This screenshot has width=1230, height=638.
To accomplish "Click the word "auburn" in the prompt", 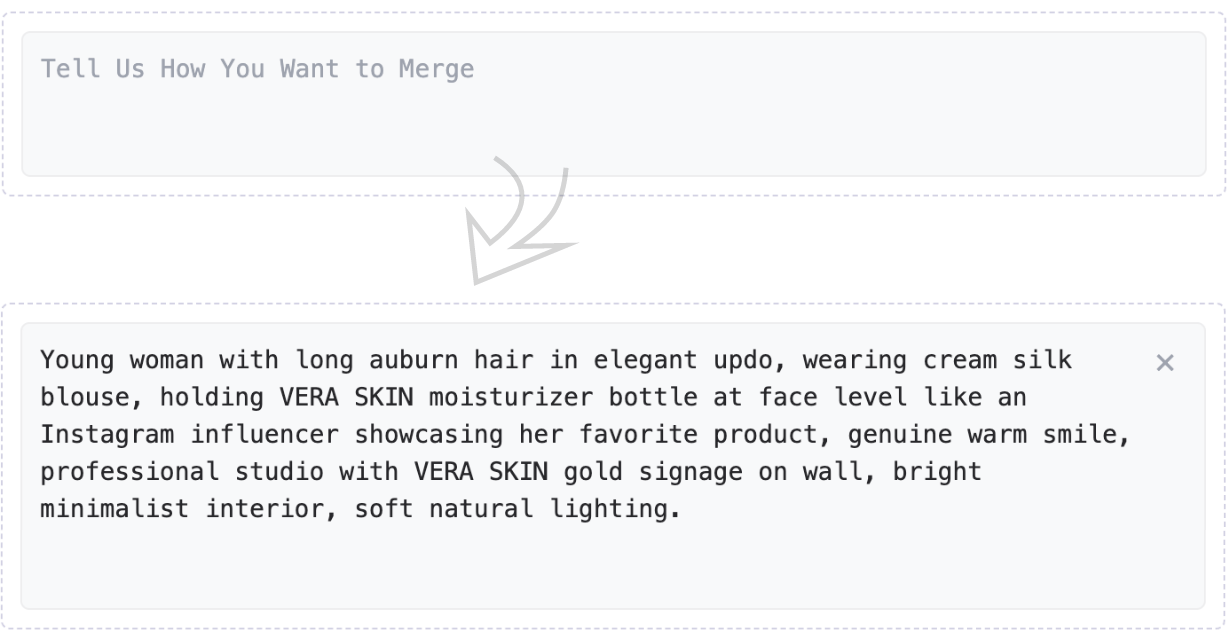I will 414,360.
